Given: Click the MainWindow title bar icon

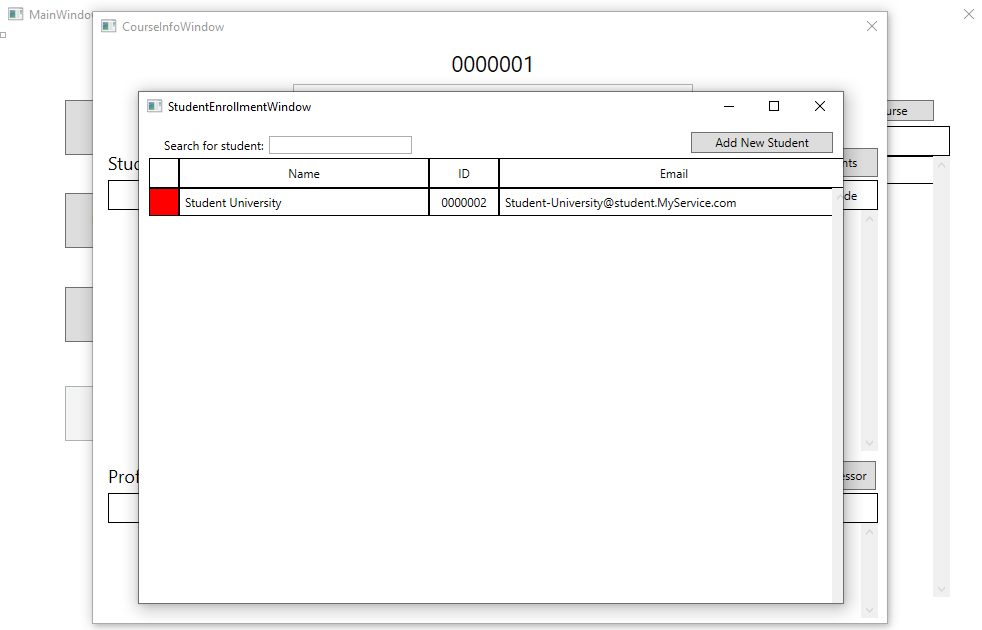Looking at the screenshot, I should (x=15, y=14).
